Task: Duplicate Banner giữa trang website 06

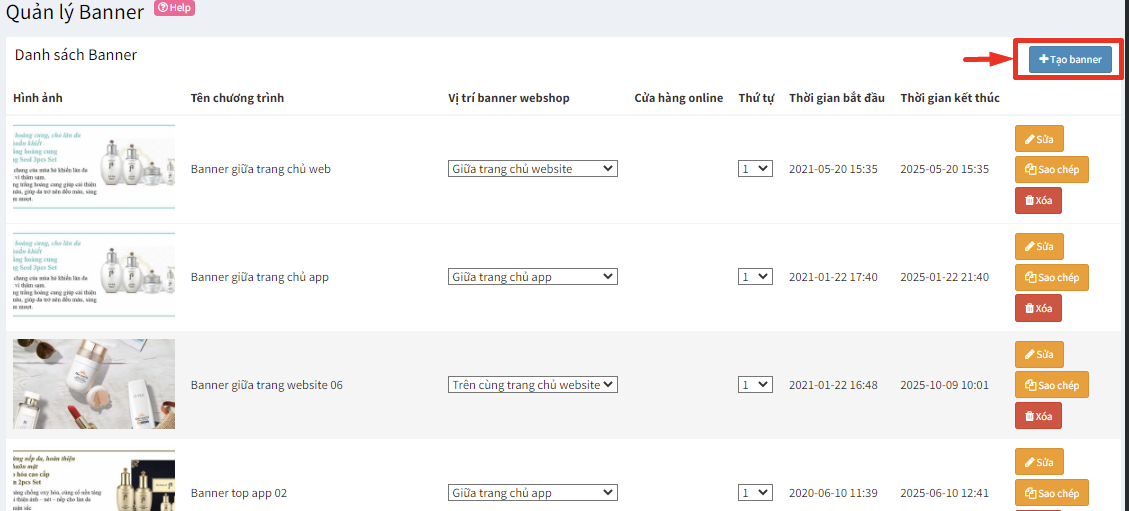Action: pos(1051,385)
